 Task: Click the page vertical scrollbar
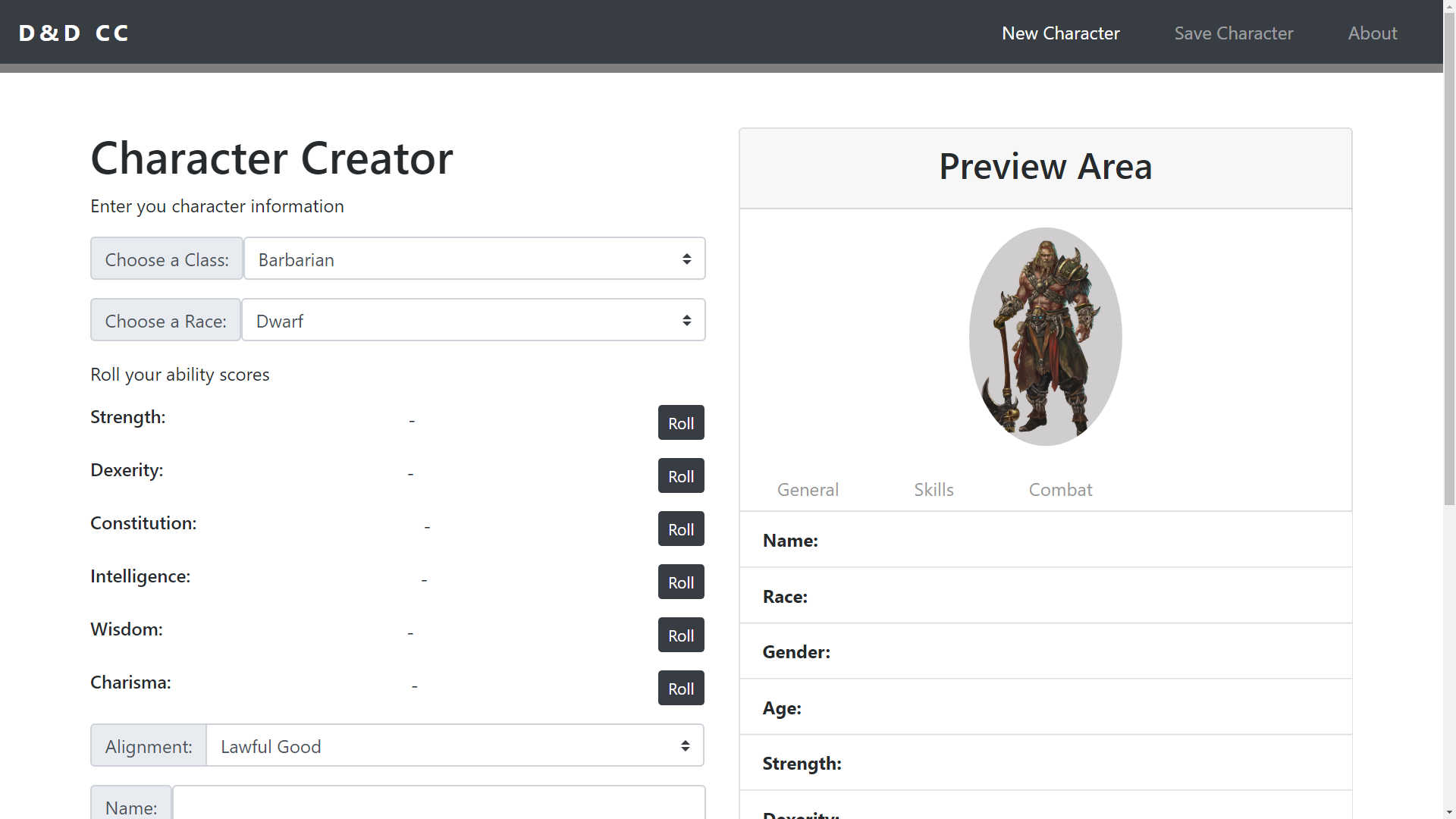pos(1449,258)
